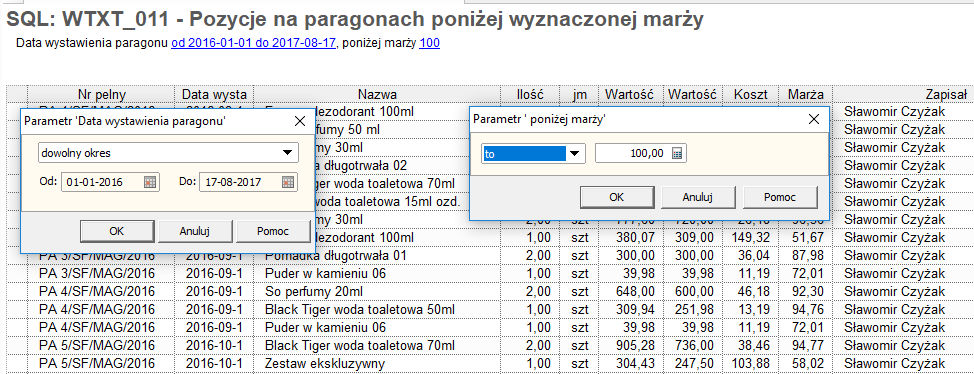Select the value 380,07
Viewport: 974px width, 374px height.
(630, 237)
